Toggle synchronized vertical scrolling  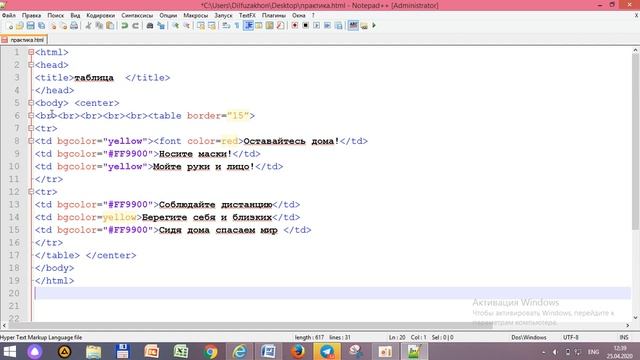[201, 26]
